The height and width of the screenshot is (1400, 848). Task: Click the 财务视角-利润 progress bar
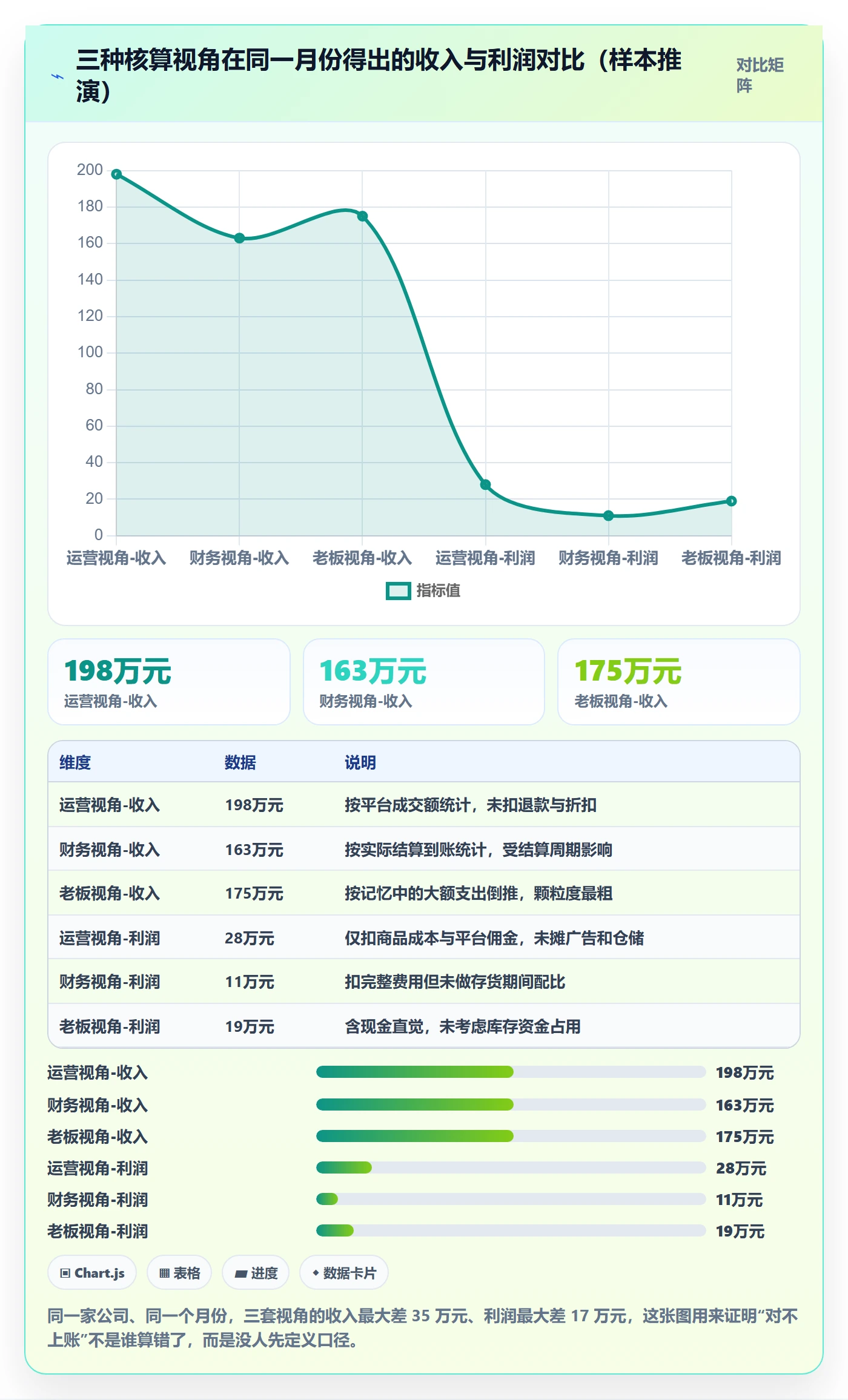pyautogui.click(x=511, y=1200)
